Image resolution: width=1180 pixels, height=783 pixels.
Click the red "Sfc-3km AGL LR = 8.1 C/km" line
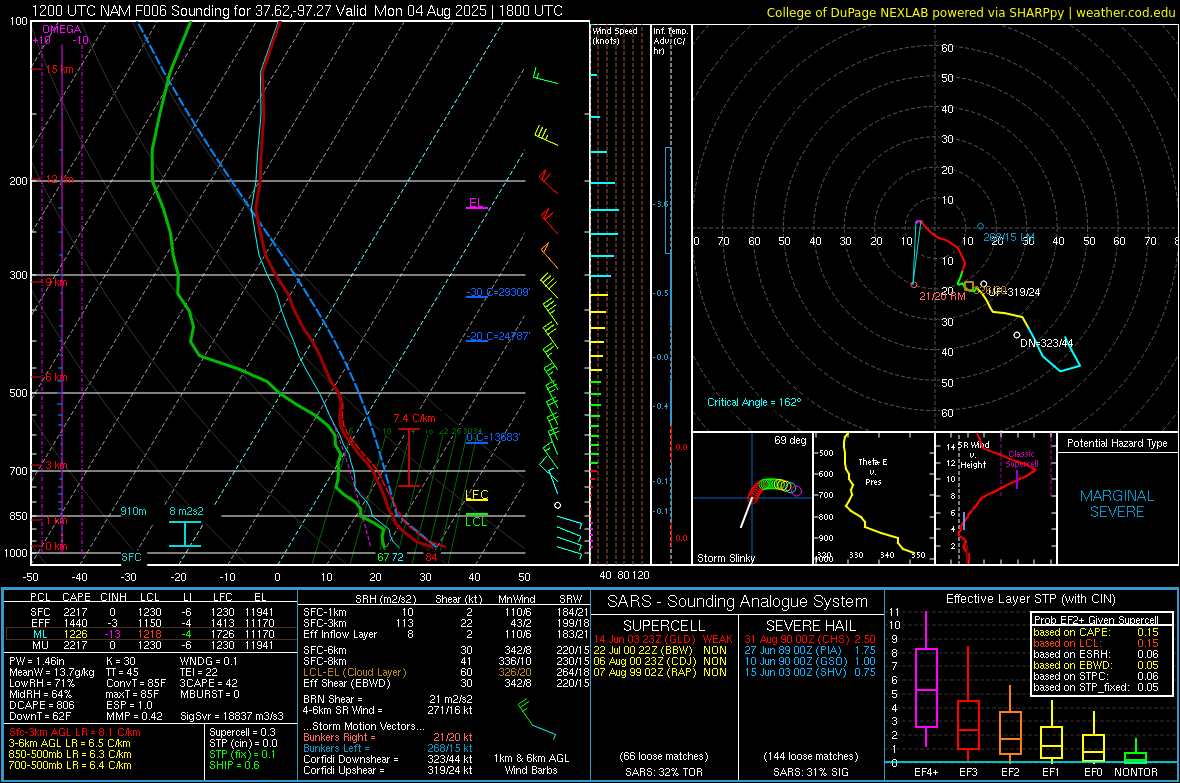click(75, 732)
